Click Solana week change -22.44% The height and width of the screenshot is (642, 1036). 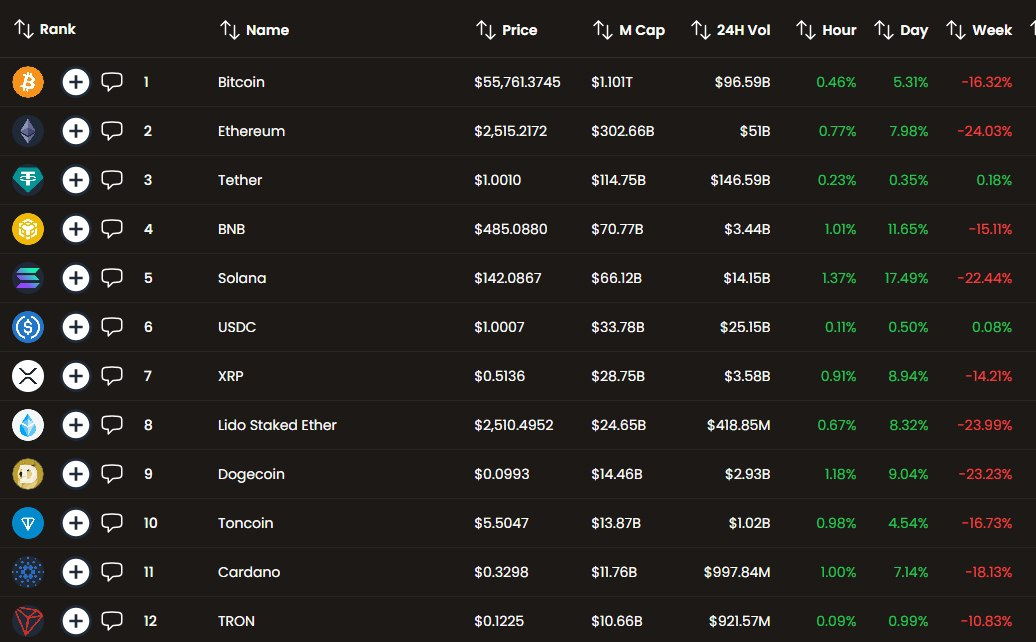(984, 278)
